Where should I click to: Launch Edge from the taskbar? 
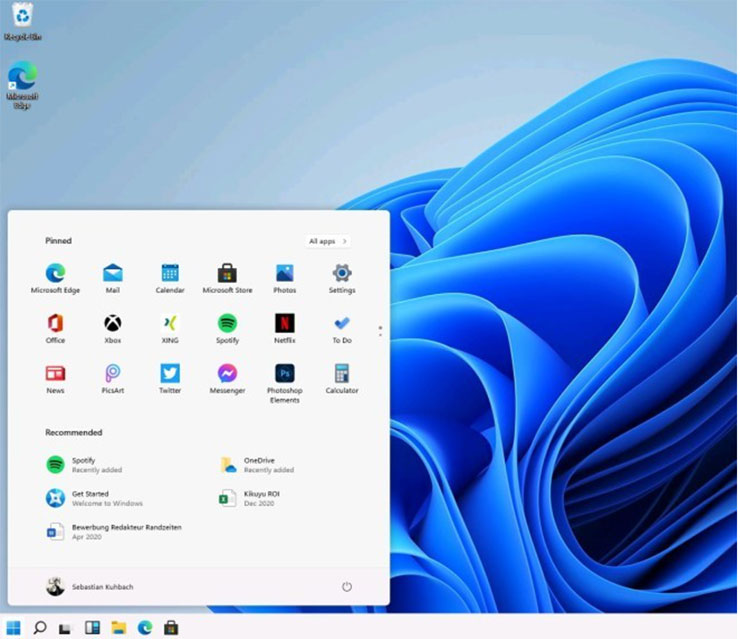(x=145, y=628)
